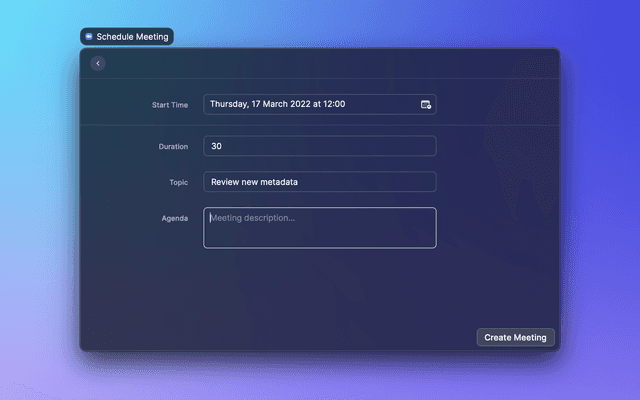The image size is (640, 400).
Task: Click the Topic label
Action: 178,182
